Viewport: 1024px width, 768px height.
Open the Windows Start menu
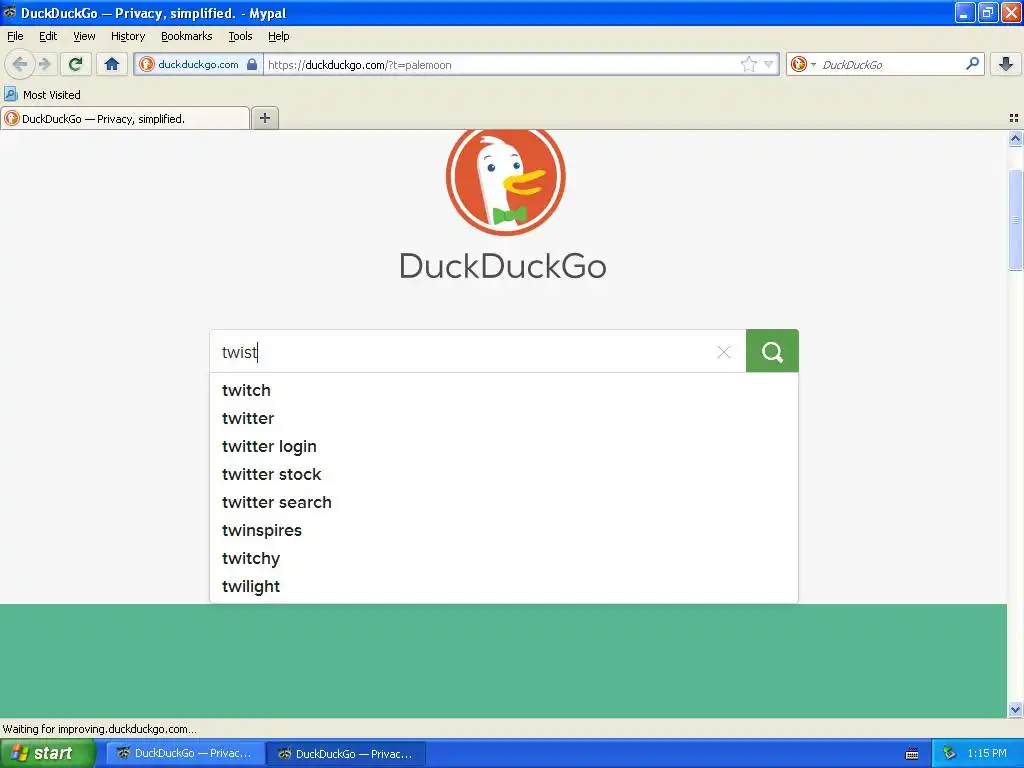point(47,753)
